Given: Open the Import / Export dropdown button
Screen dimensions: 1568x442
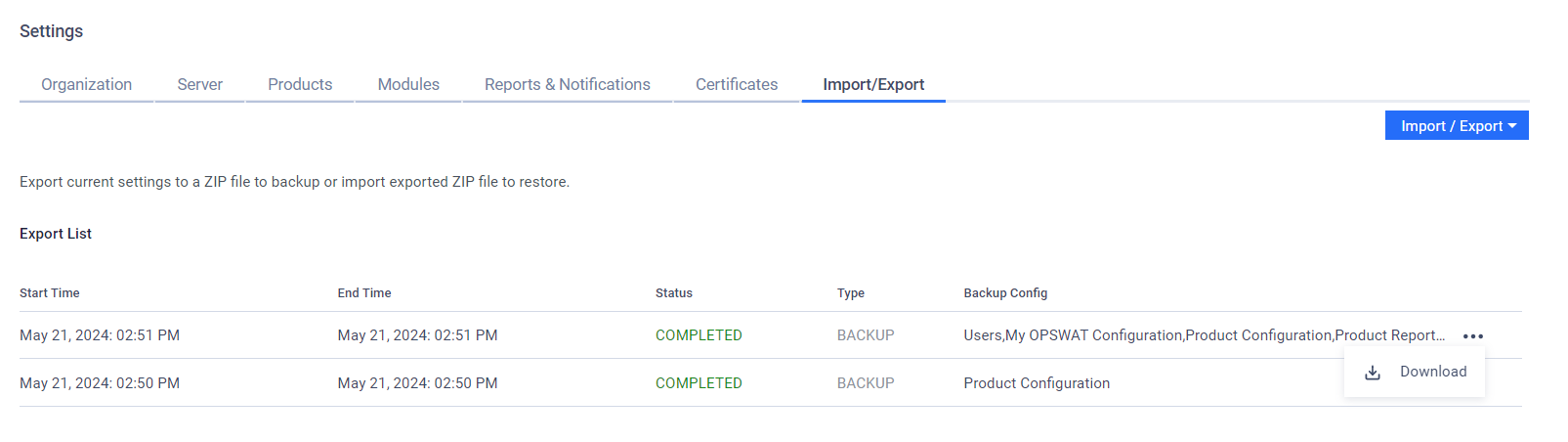Looking at the screenshot, I should (x=1457, y=125).
